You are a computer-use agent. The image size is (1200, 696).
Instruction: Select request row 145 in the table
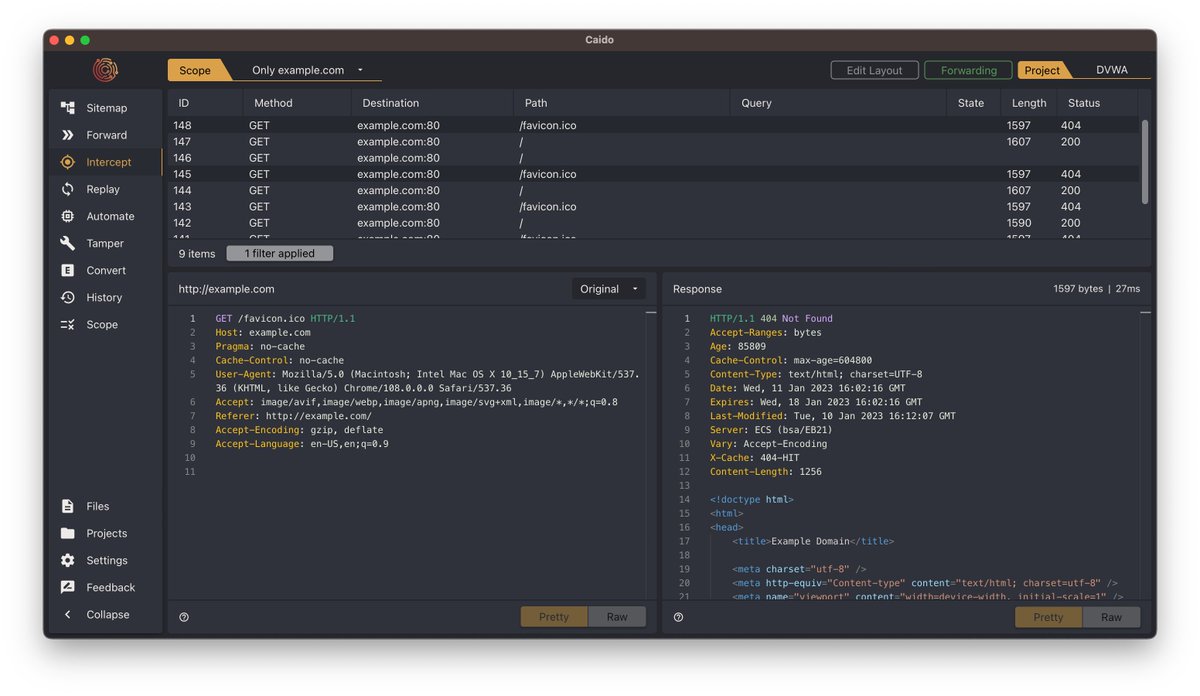click(400, 174)
